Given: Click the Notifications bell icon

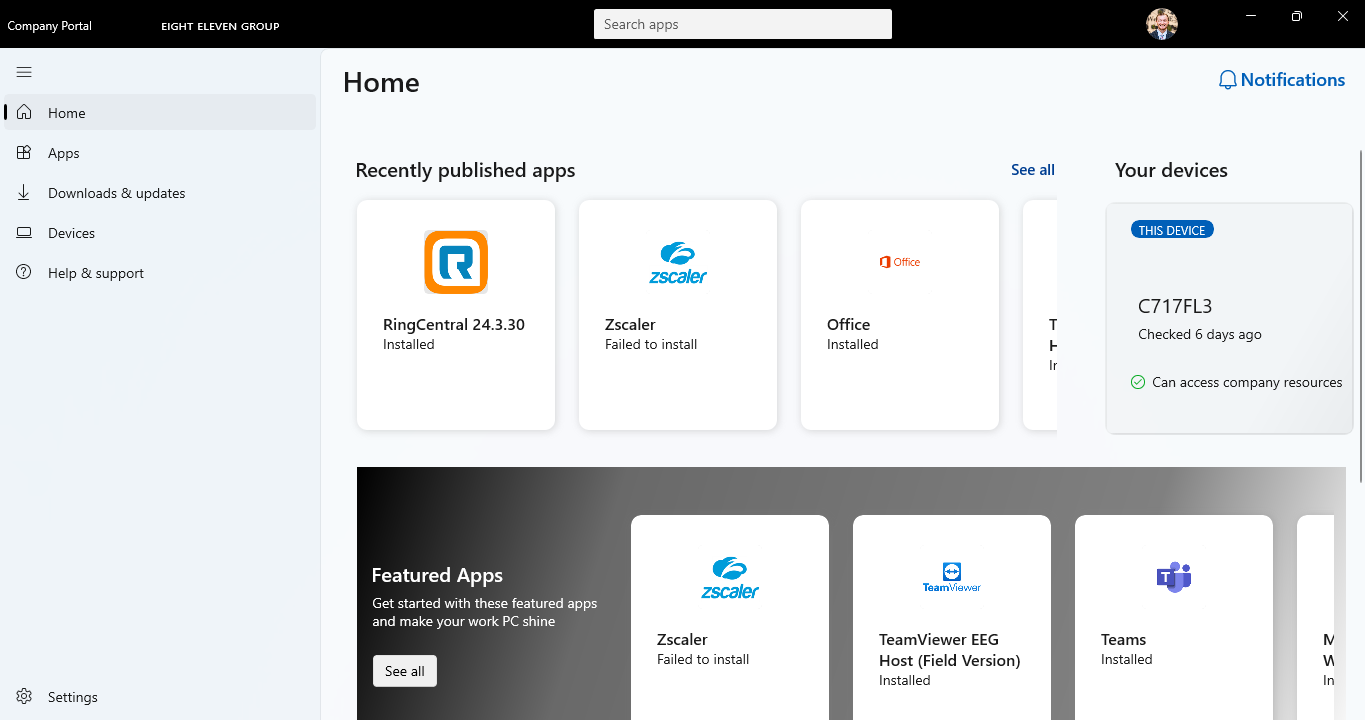Looking at the screenshot, I should 1227,80.
